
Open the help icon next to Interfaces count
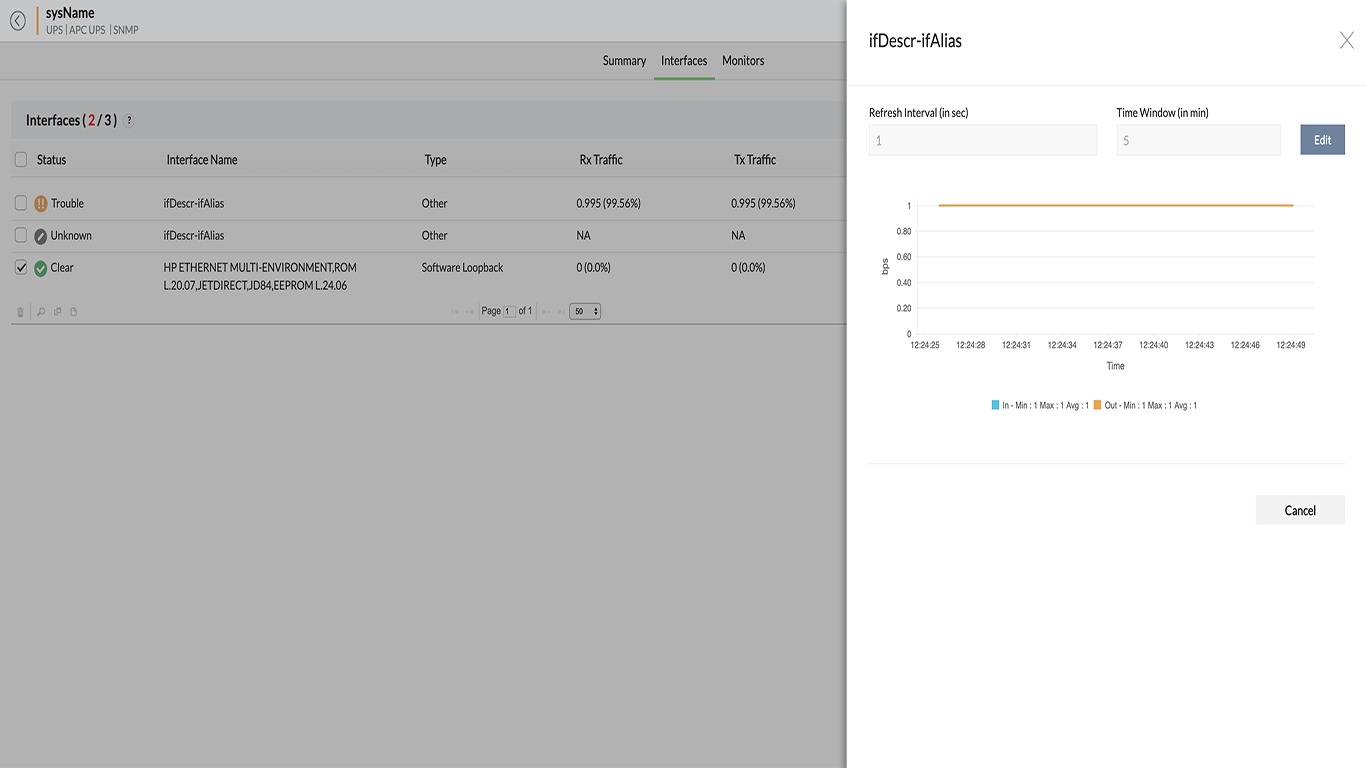pos(128,120)
